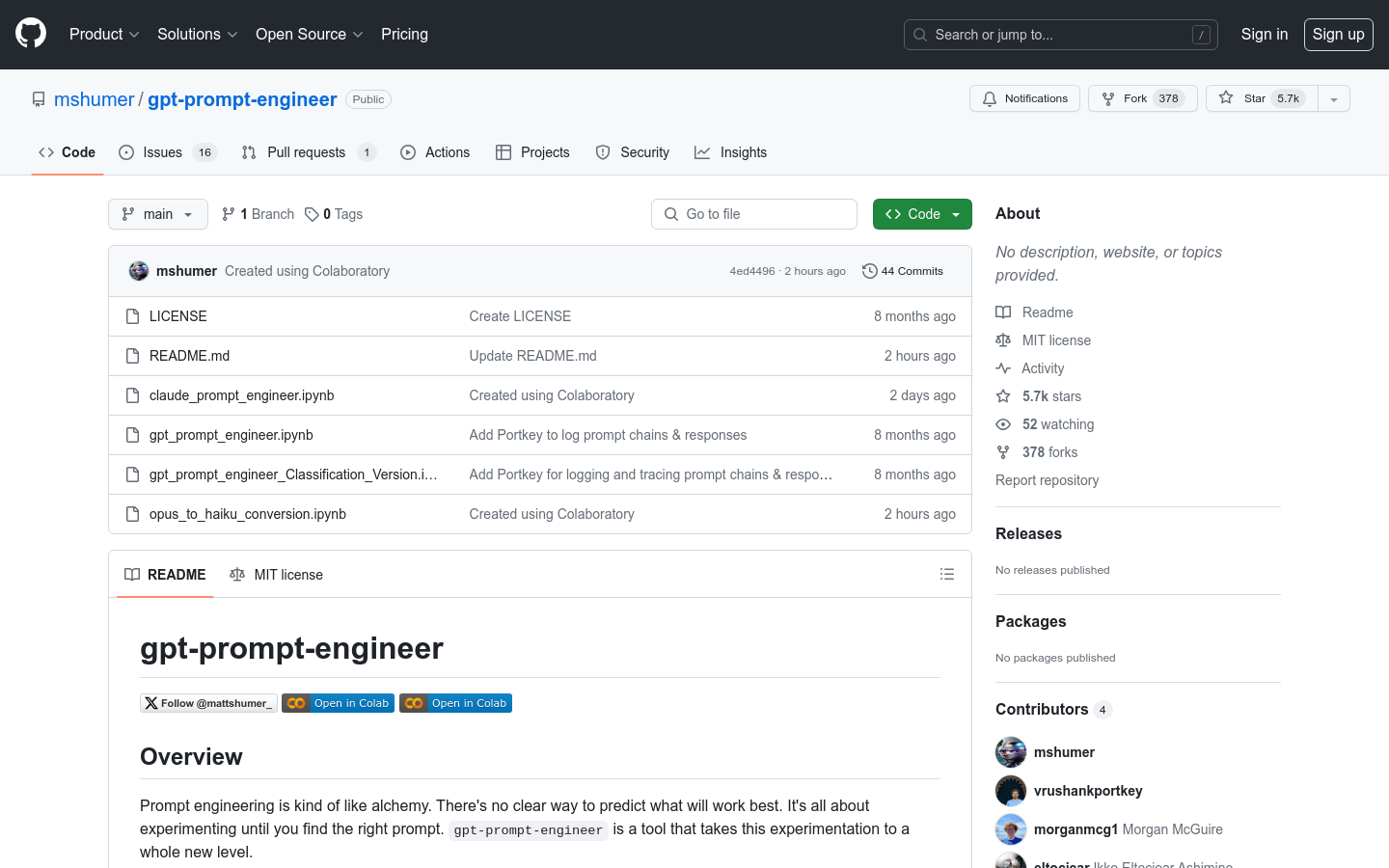Open the Add Portkey to log prompt chains commit

(608, 435)
